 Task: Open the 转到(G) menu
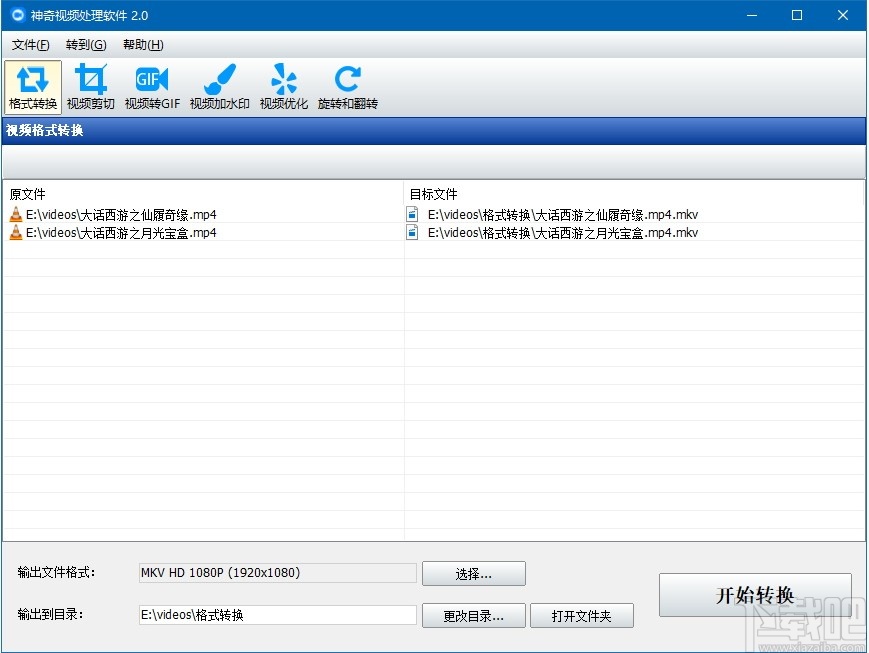pyautogui.click(x=86, y=45)
